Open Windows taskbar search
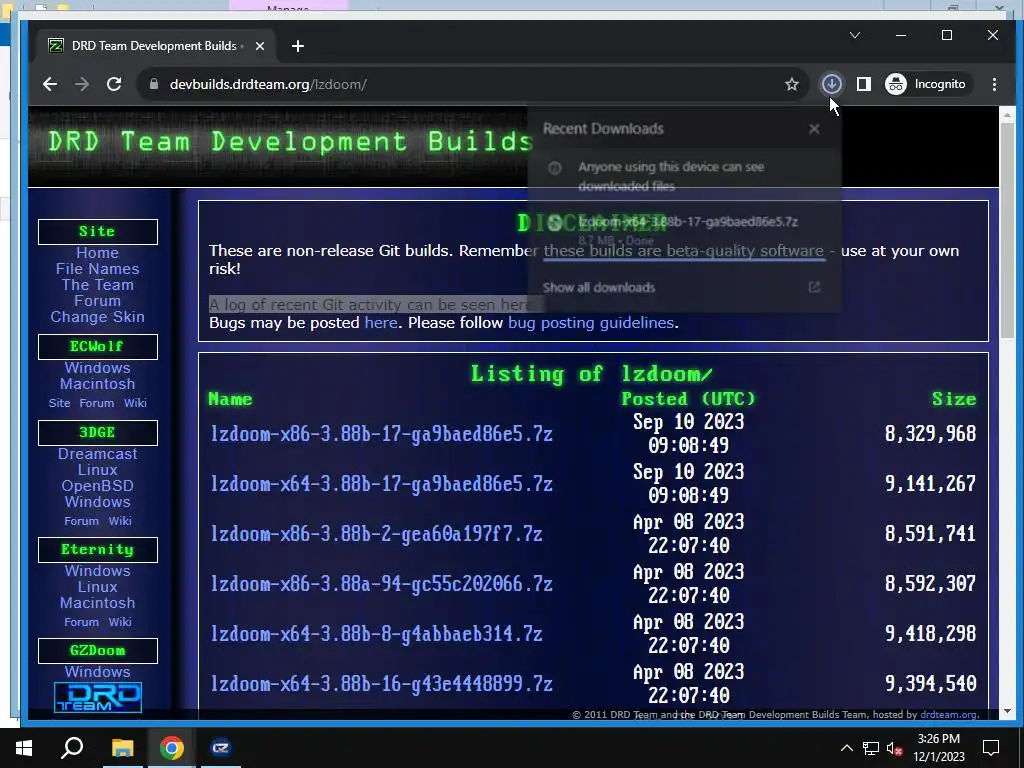The height and width of the screenshot is (768, 1024). pos(72,748)
